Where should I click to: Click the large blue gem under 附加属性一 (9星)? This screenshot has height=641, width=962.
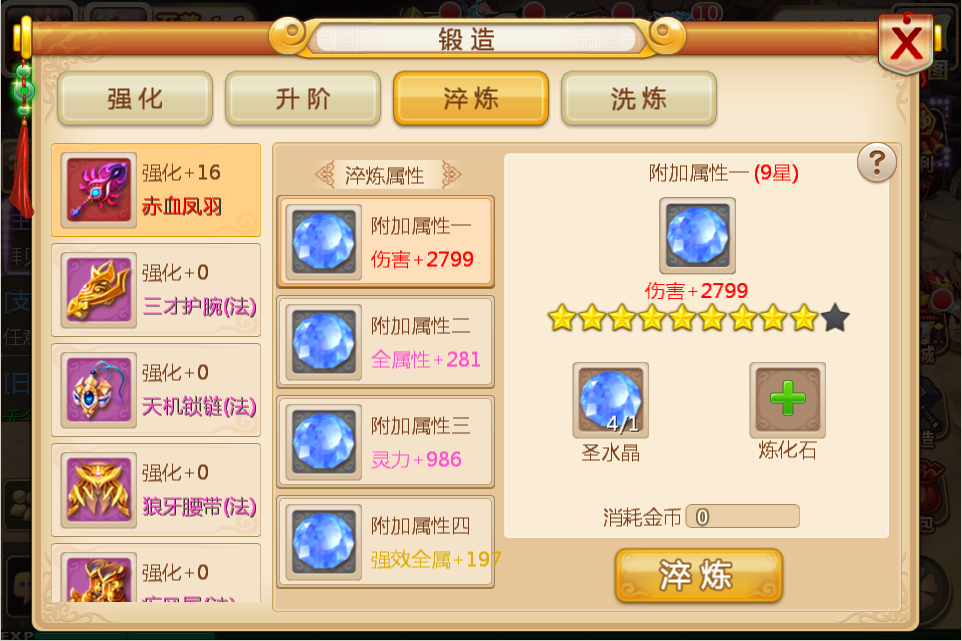[x=698, y=236]
